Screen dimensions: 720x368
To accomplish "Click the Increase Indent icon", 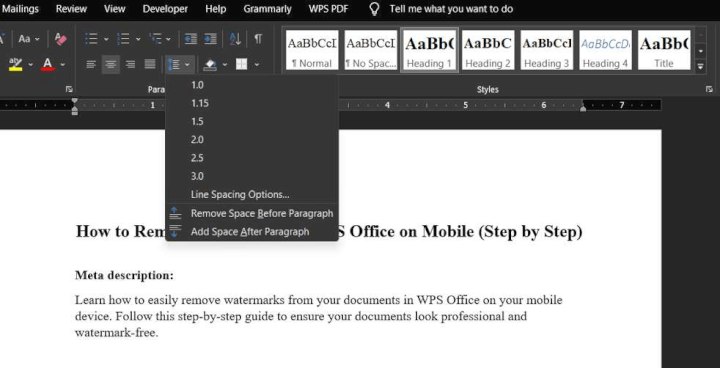I will click(x=210, y=39).
